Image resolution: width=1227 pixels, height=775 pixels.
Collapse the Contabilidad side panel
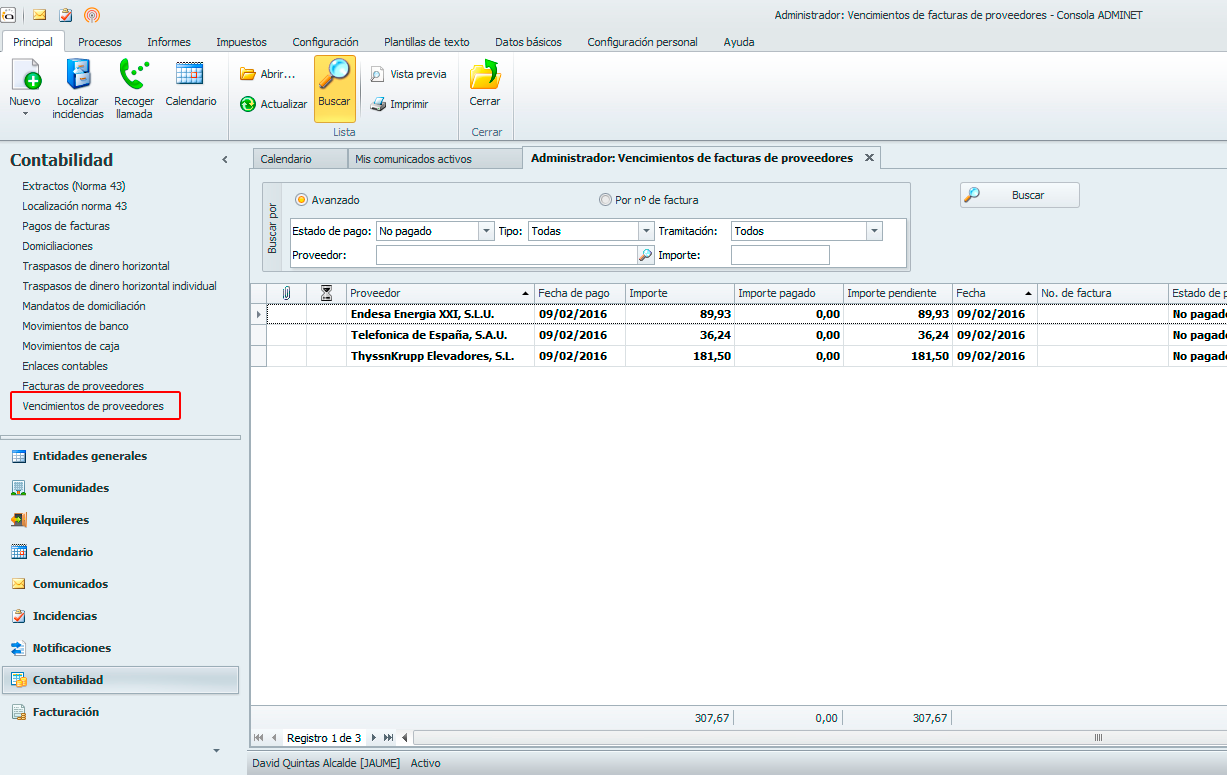225,160
